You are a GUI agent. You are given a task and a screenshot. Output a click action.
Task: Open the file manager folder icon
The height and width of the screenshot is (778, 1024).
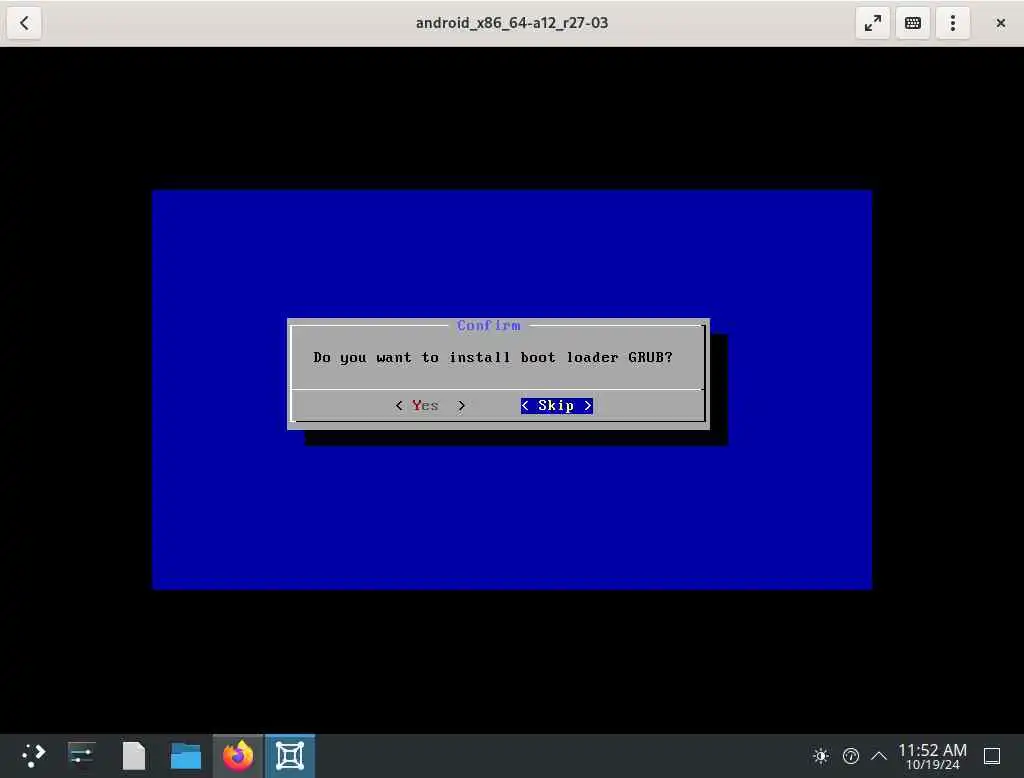click(185, 756)
